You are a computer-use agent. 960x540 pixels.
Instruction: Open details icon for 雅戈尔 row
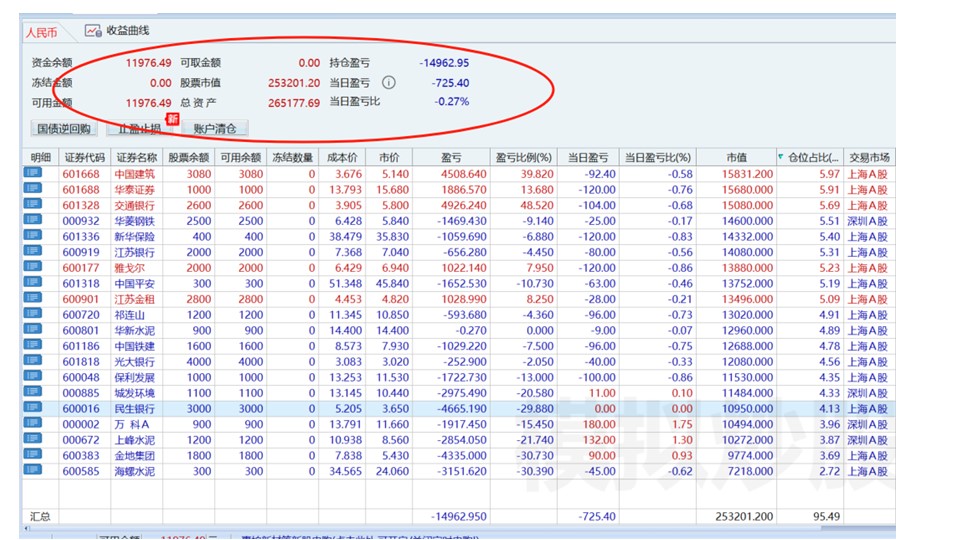point(32,266)
